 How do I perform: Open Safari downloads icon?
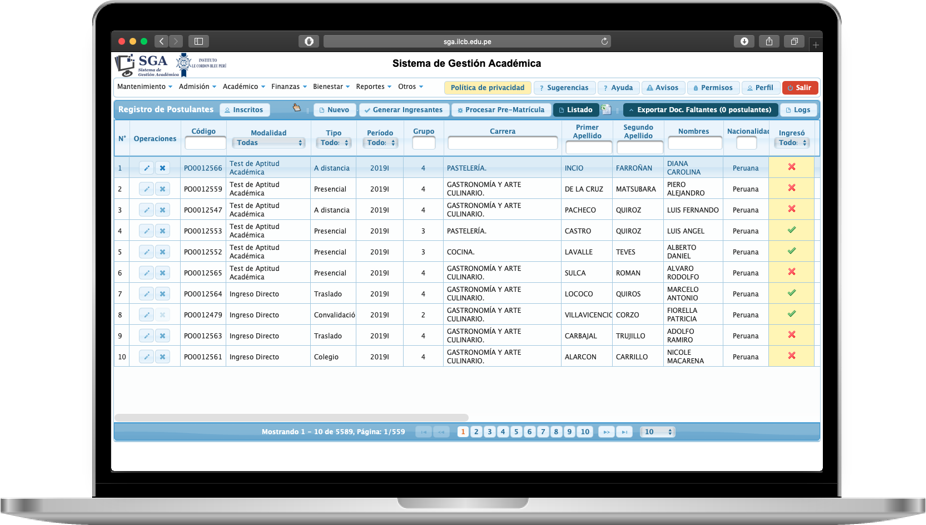click(744, 41)
